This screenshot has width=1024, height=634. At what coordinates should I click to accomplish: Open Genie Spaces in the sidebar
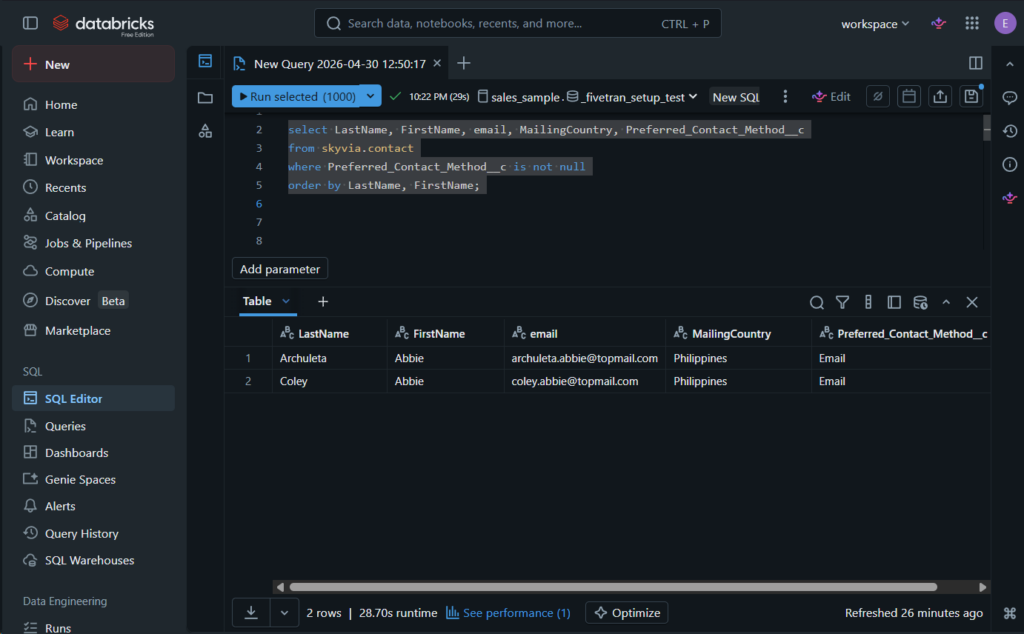tap(93, 479)
